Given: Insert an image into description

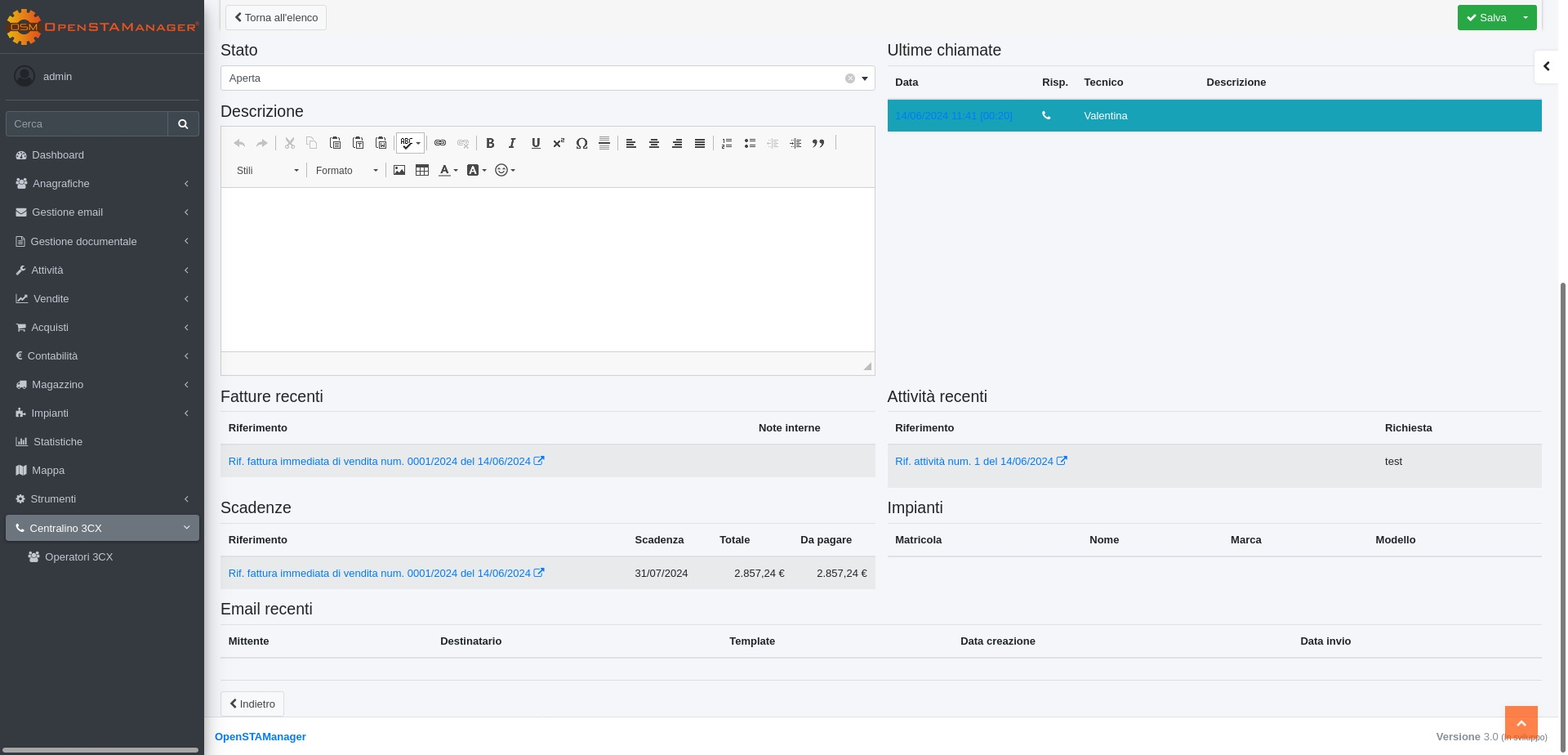Looking at the screenshot, I should (399, 170).
